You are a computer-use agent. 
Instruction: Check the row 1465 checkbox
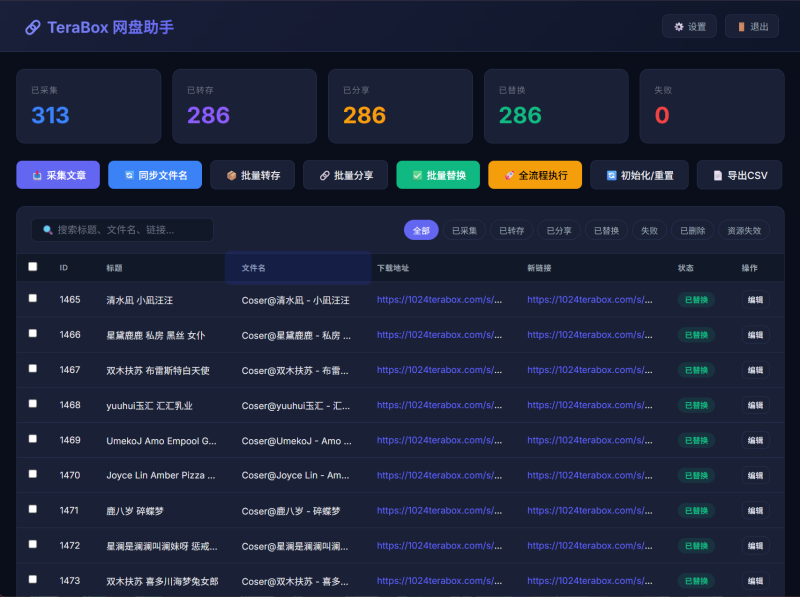pyautogui.click(x=33, y=298)
